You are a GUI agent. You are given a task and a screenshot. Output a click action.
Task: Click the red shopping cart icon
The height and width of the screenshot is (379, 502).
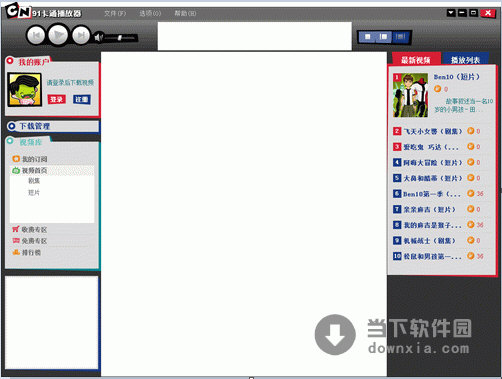tap(16, 229)
